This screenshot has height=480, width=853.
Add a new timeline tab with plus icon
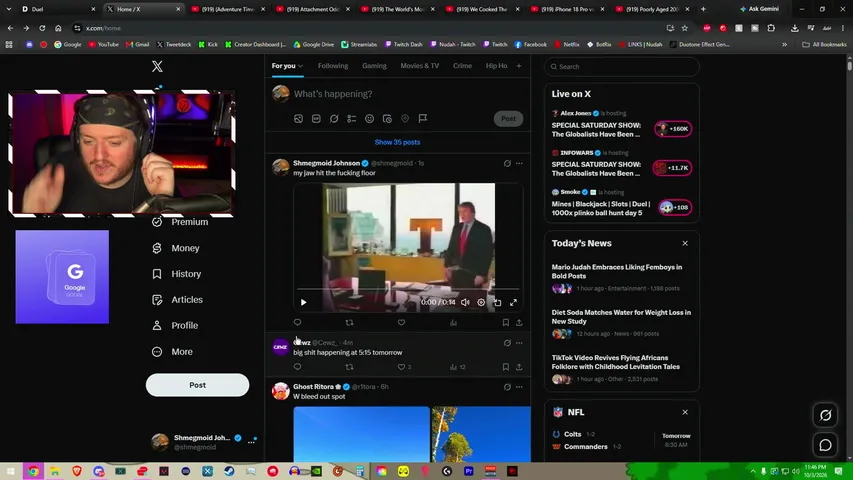pos(519,66)
